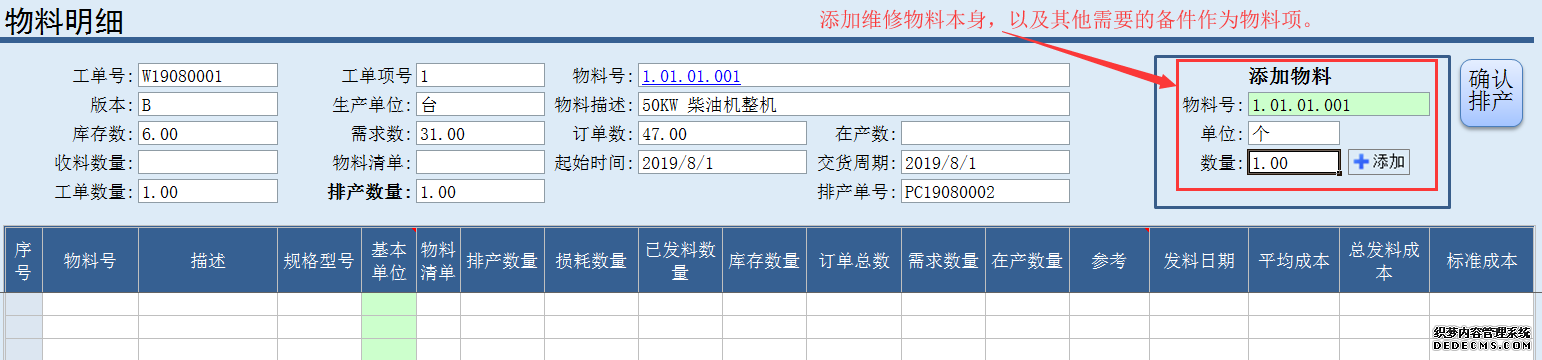Click the 标准成本 column header
Image resolution: width=1542 pixels, height=360 pixels.
click(1481, 260)
